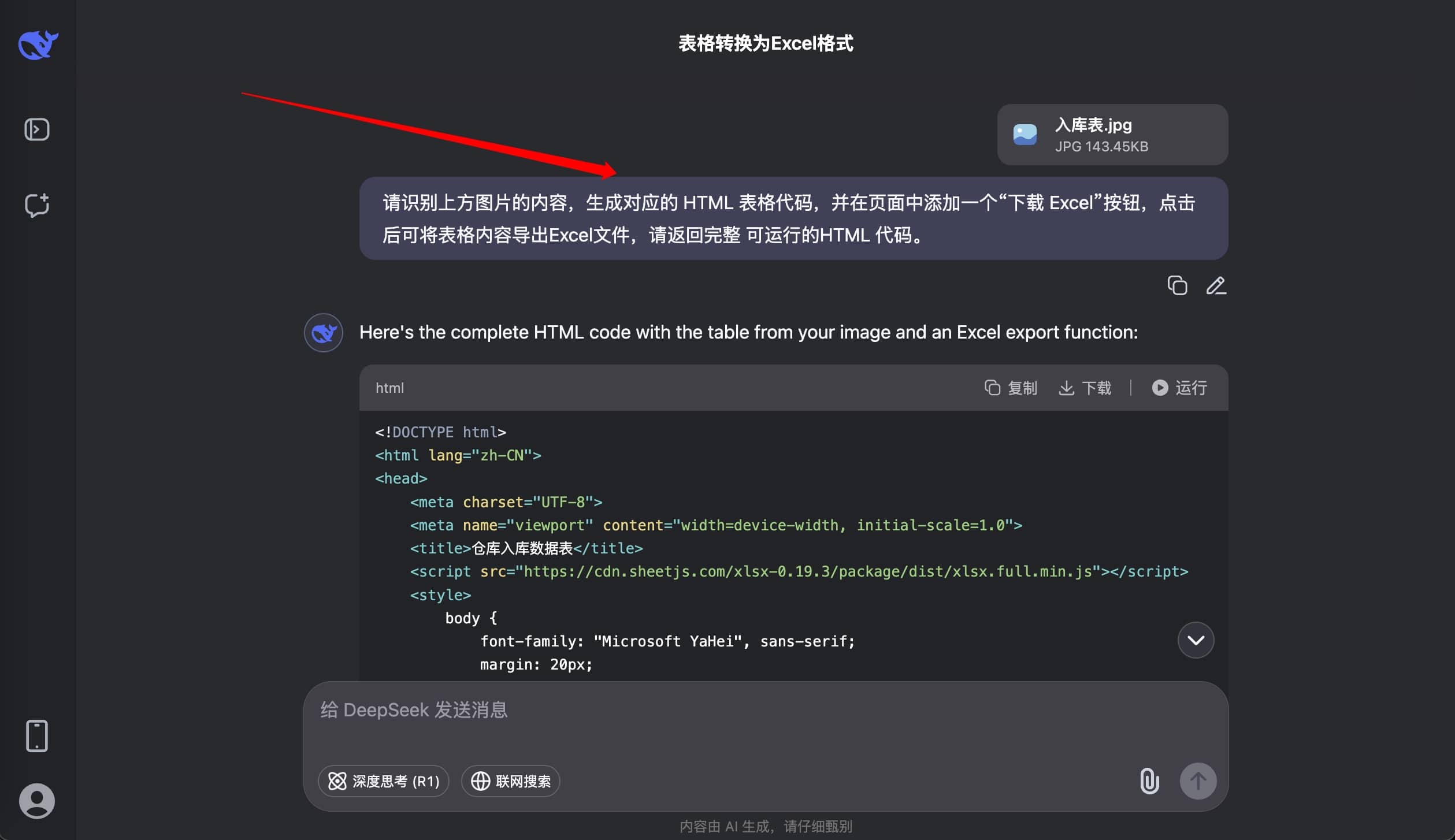The image size is (1455, 840).
Task: Jump to the bottom with the chevron-down button
Action: pyautogui.click(x=1196, y=640)
